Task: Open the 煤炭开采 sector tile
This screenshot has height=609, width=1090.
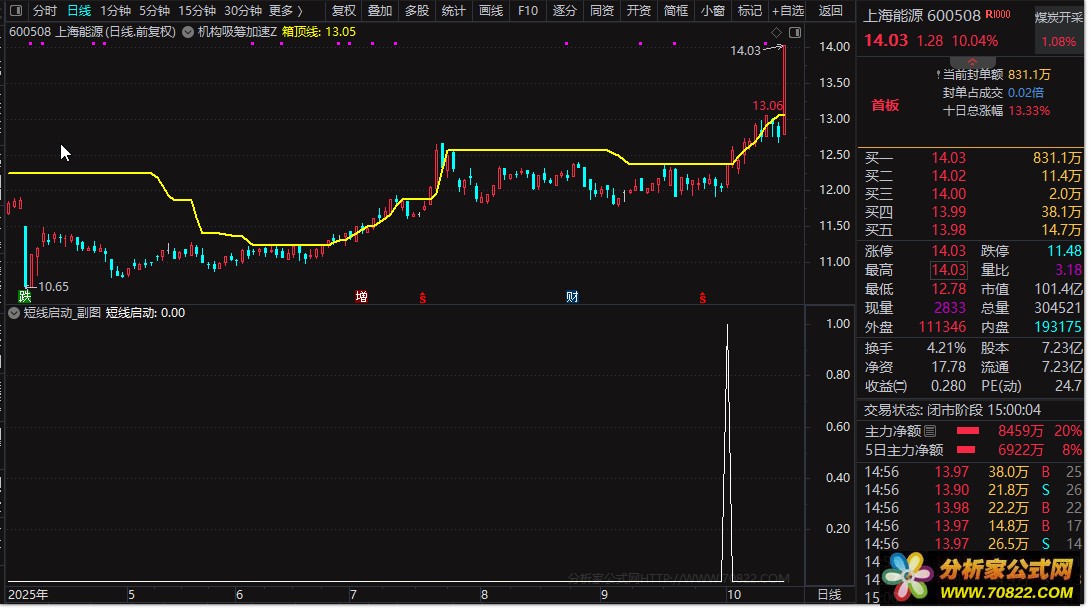Action: (1058, 17)
